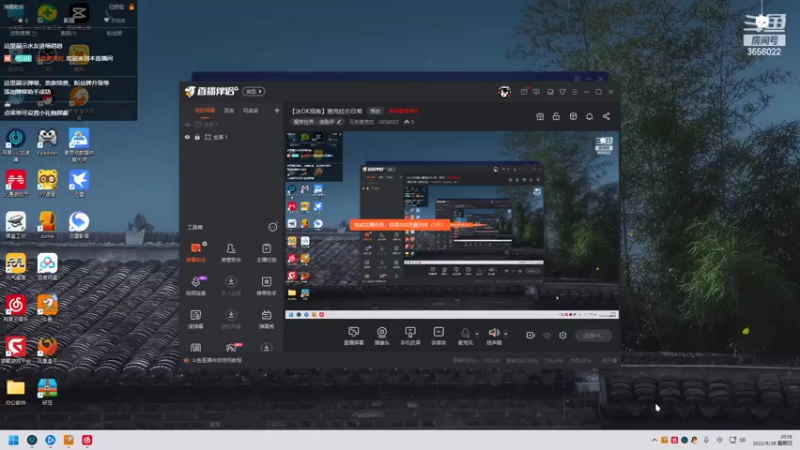Open the store box icon in stream header
The width and height of the screenshot is (800, 450).
(x=573, y=116)
